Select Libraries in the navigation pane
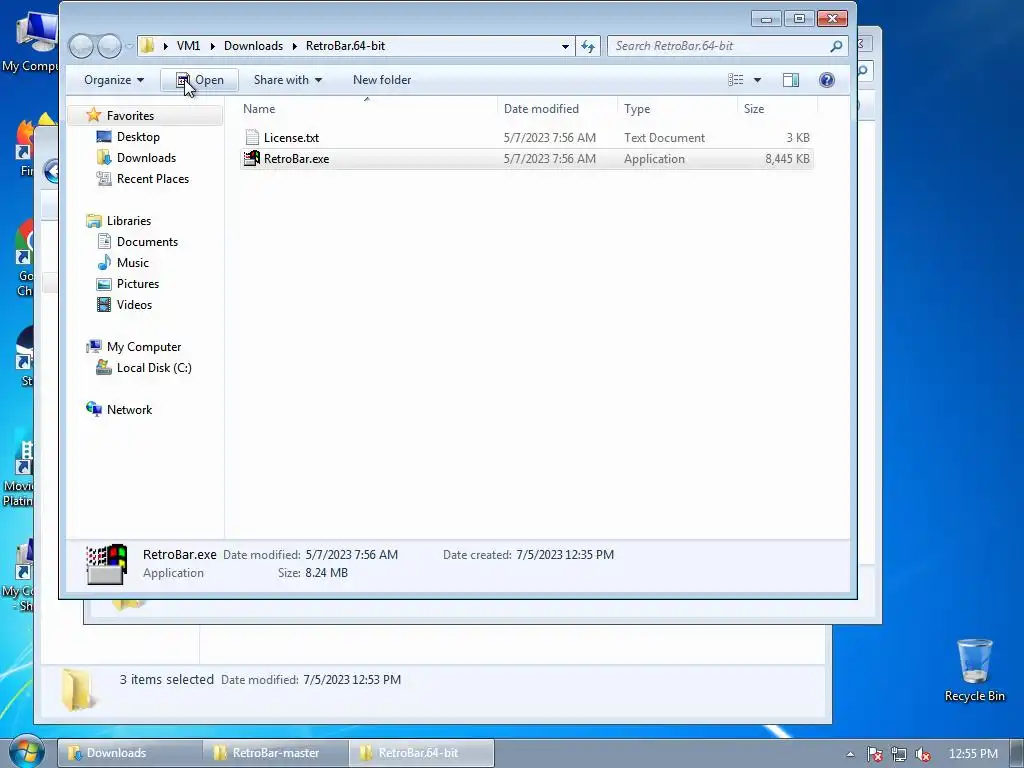 click(x=129, y=221)
